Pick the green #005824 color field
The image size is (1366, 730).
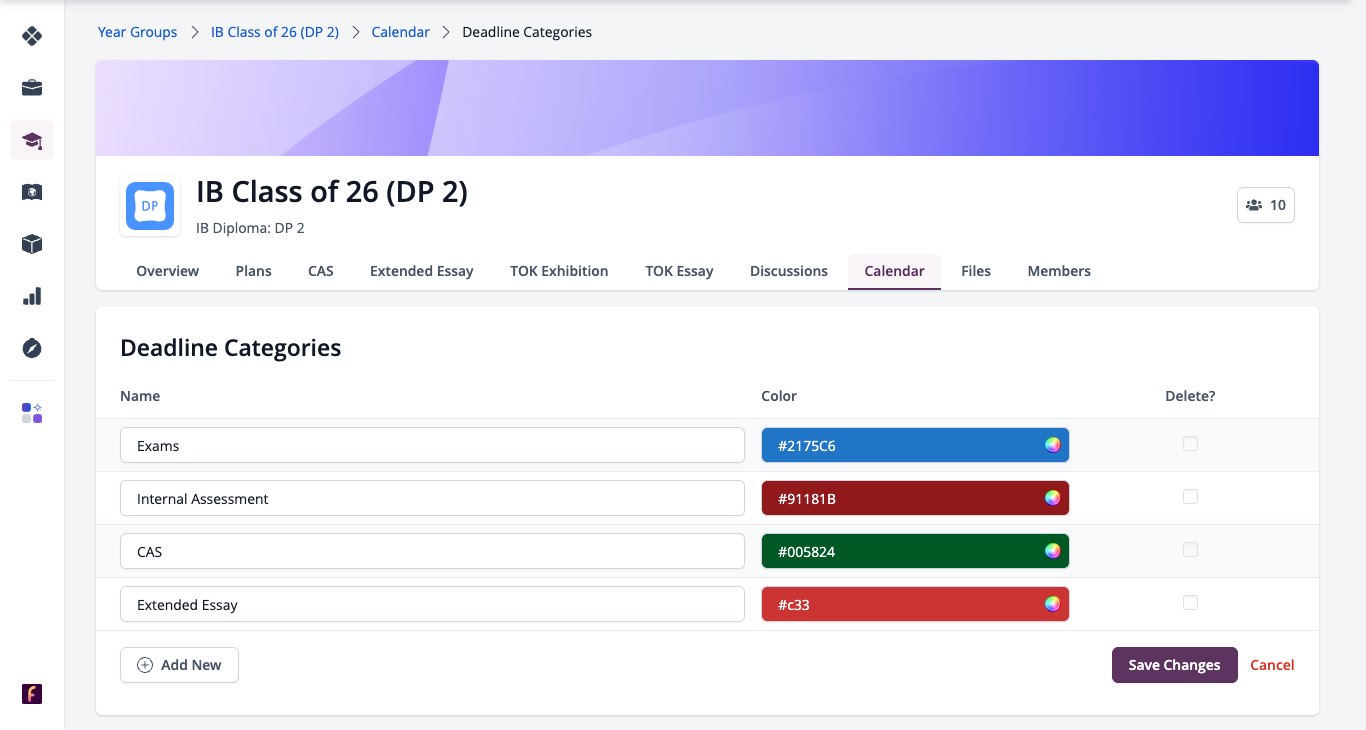coord(915,551)
